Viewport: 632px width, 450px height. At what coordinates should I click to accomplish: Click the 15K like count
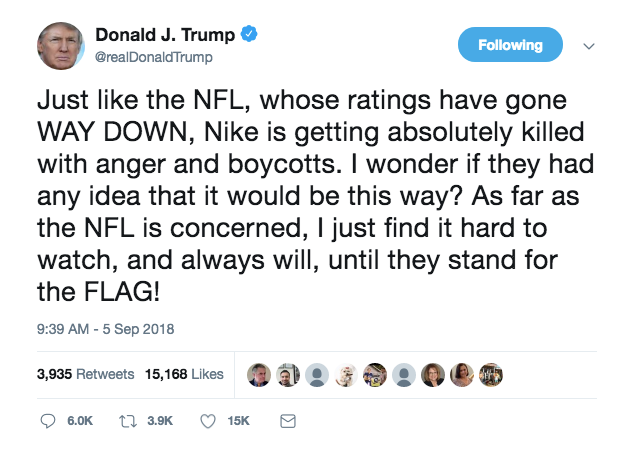click(x=239, y=422)
